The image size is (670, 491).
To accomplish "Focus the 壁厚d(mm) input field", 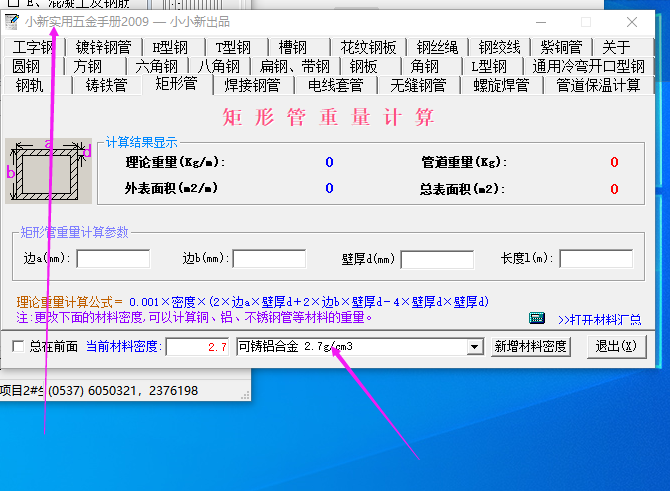I will (437, 259).
